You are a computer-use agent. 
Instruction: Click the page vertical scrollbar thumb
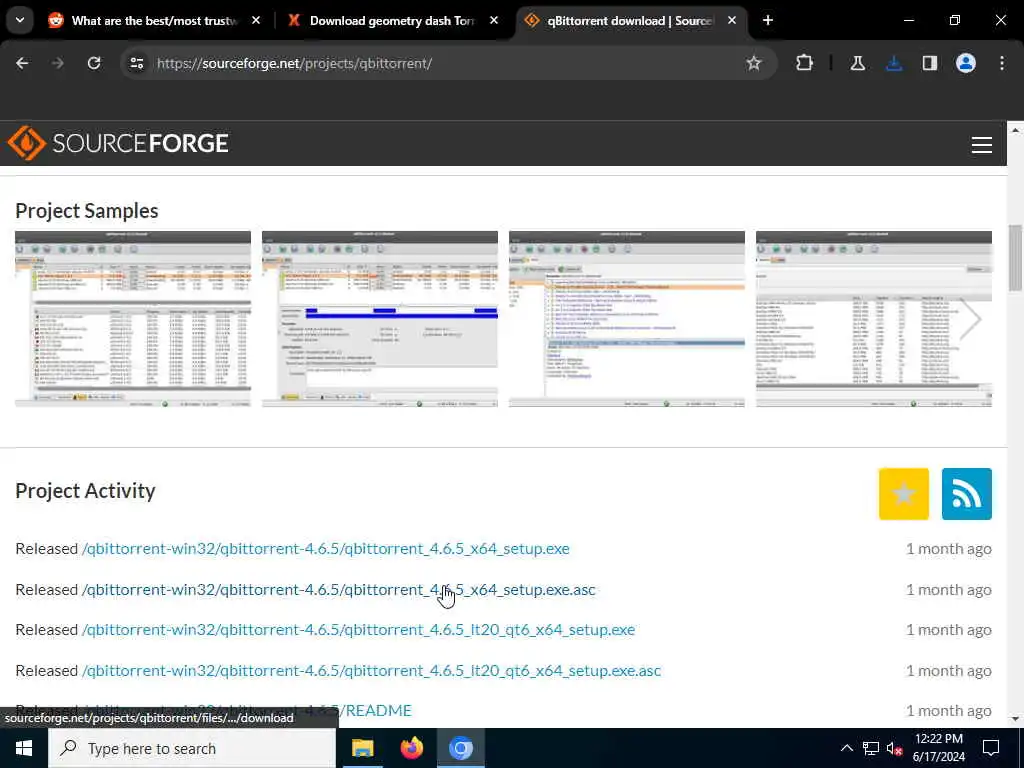(x=1015, y=257)
